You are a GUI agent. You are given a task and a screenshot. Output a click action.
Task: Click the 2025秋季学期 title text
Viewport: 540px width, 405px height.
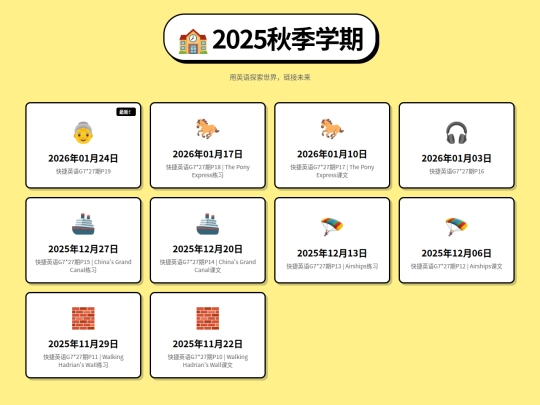point(288,39)
